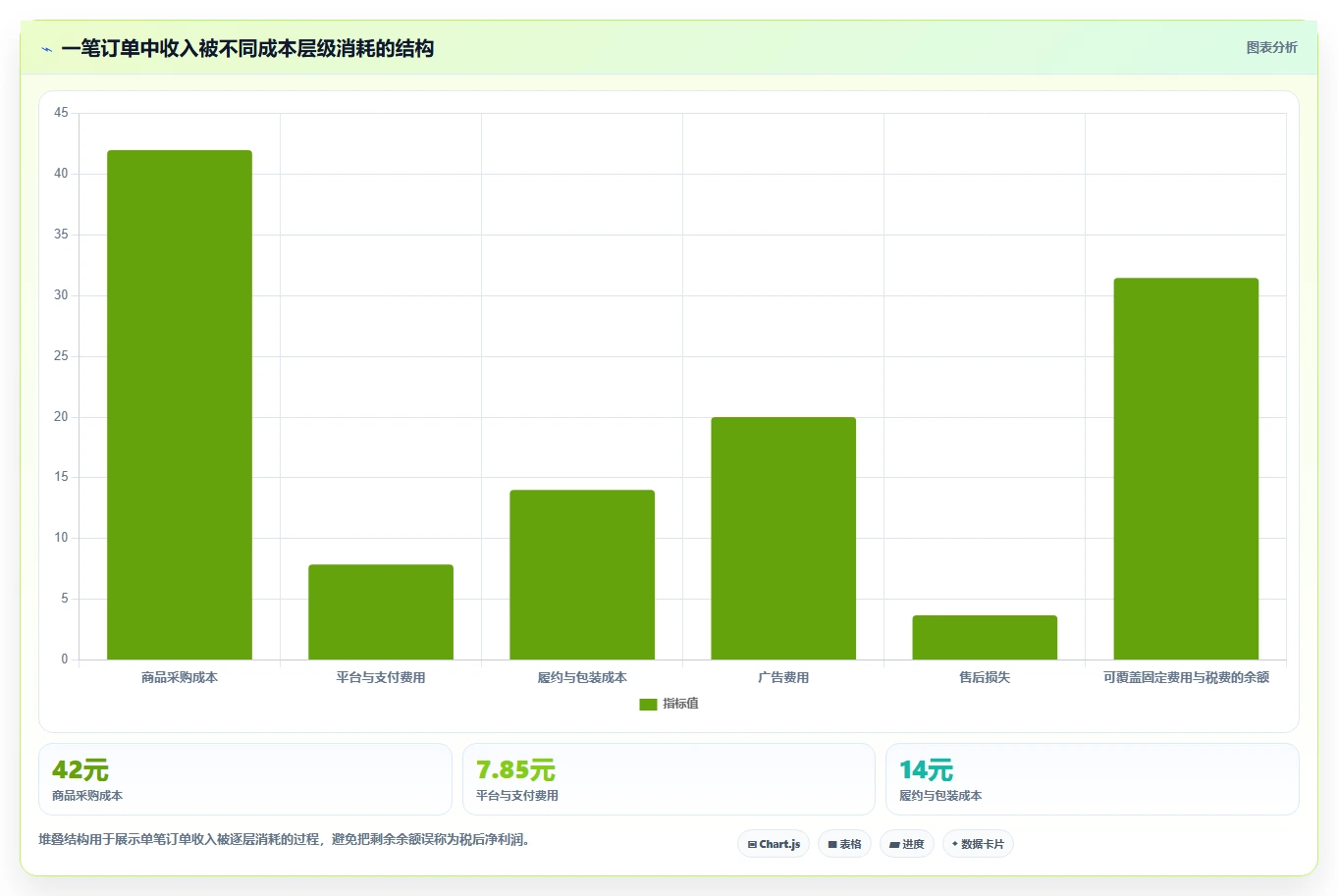Click the 广告费用 bar
Viewport: 1338px width, 896px height.
coord(783,538)
